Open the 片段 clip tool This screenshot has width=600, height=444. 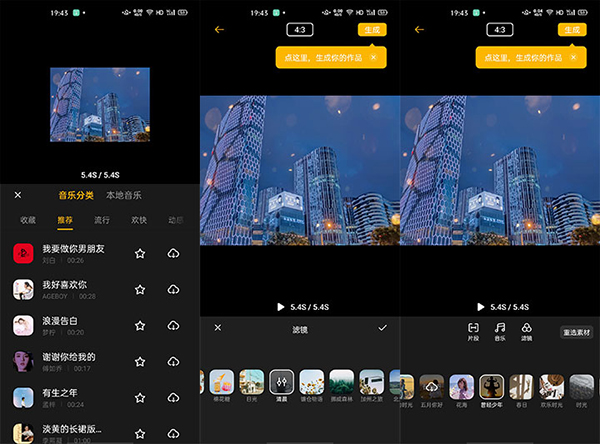(x=473, y=331)
